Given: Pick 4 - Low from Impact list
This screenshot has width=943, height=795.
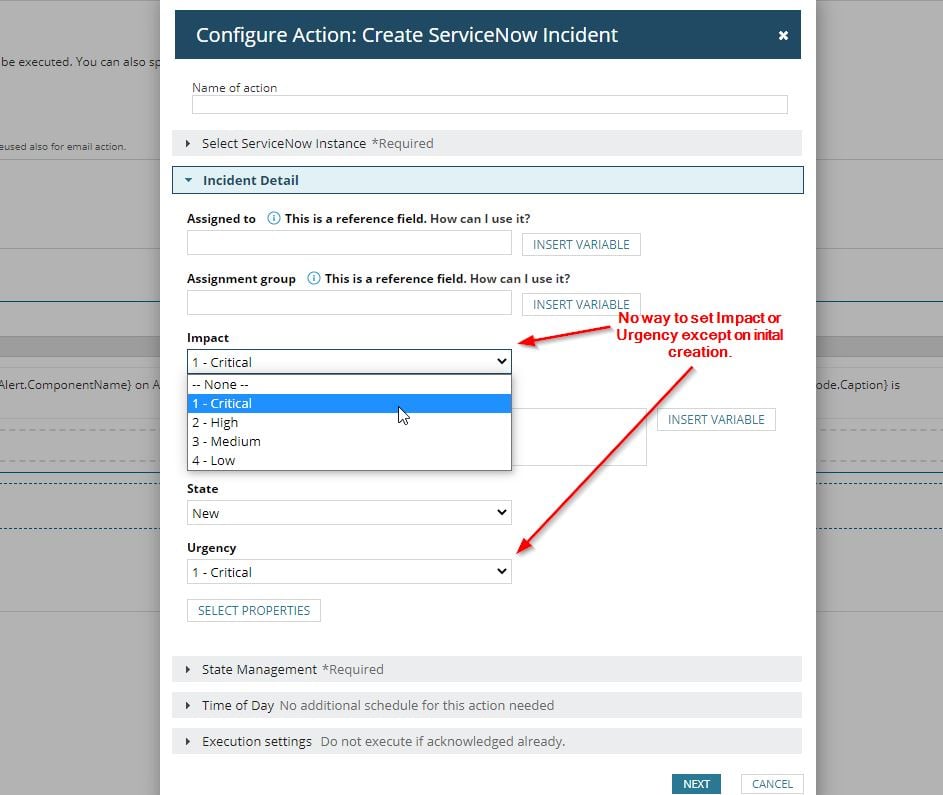Looking at the screenshot, I should click(x=349, y=461).
